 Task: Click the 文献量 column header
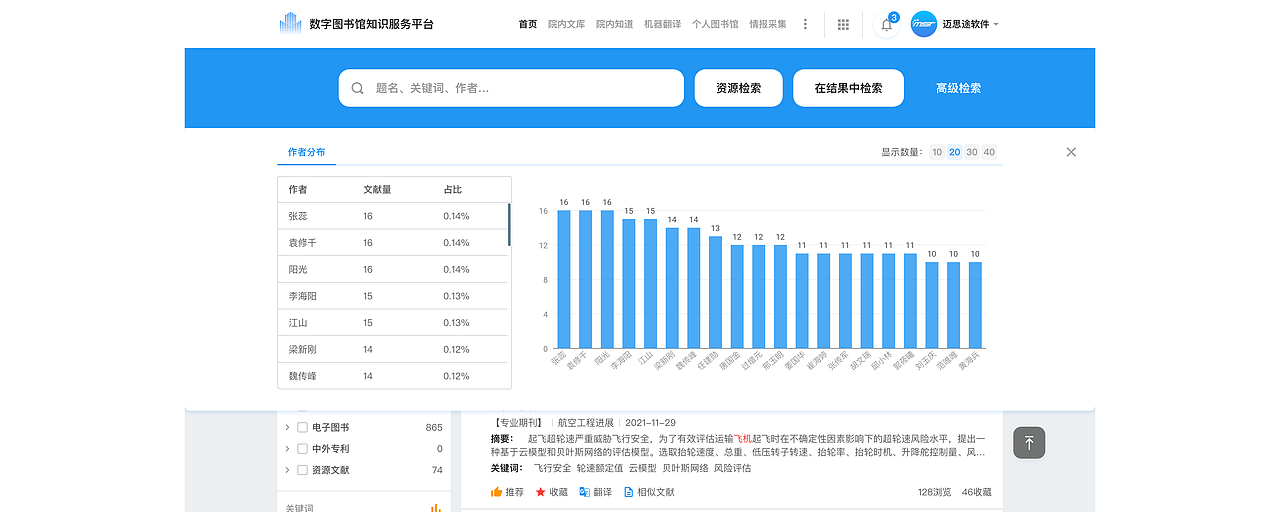pos(377,190)
